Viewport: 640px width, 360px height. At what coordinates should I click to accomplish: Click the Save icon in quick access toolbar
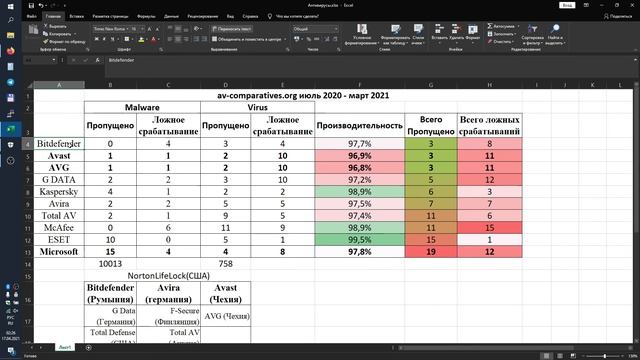point(31,5)
